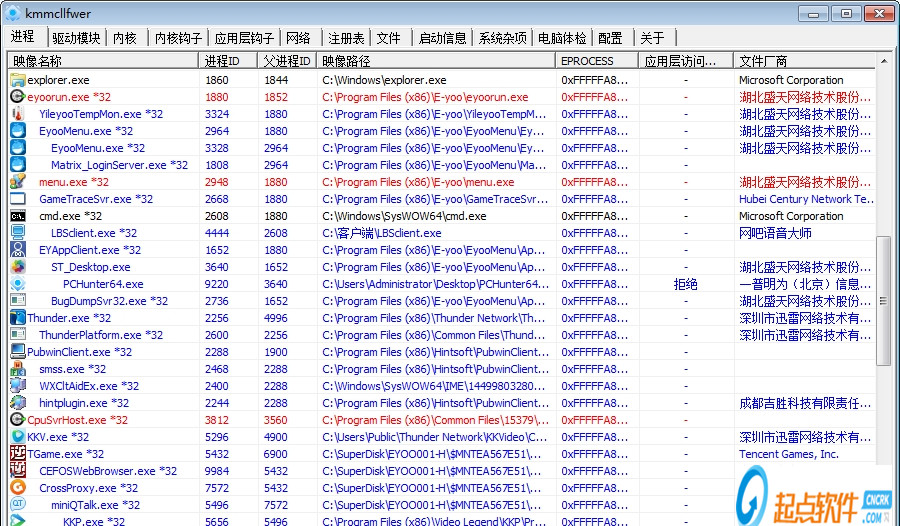Select the C:\Windows\SysWOW64\cmd.exe path cell

[404, 216]
